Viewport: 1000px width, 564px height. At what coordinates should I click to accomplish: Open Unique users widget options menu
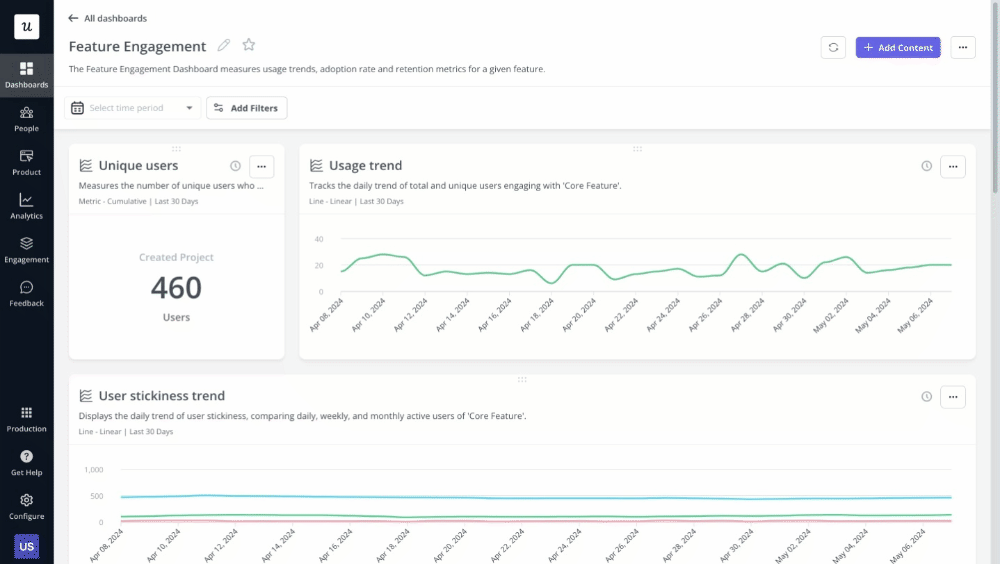(261, 166)
